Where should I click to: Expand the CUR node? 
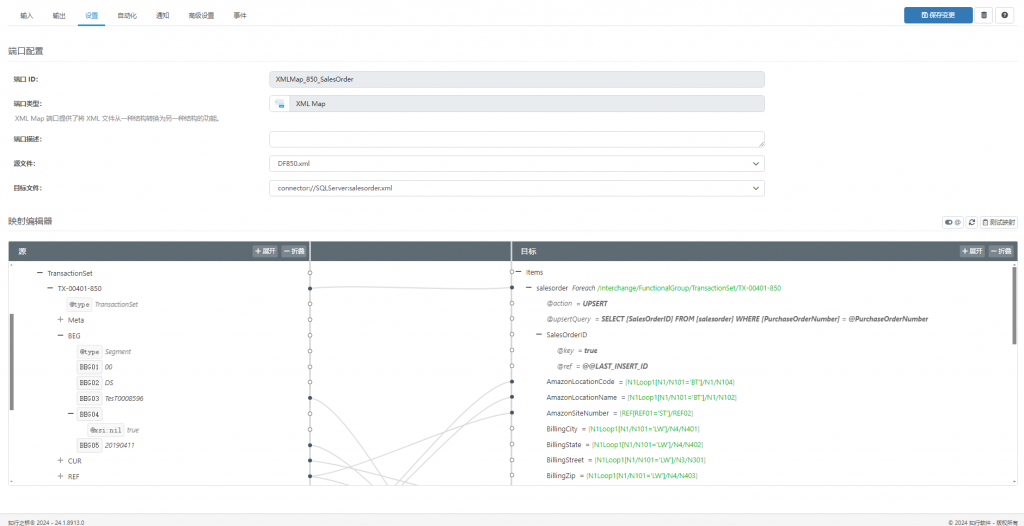tap(61, 461)
